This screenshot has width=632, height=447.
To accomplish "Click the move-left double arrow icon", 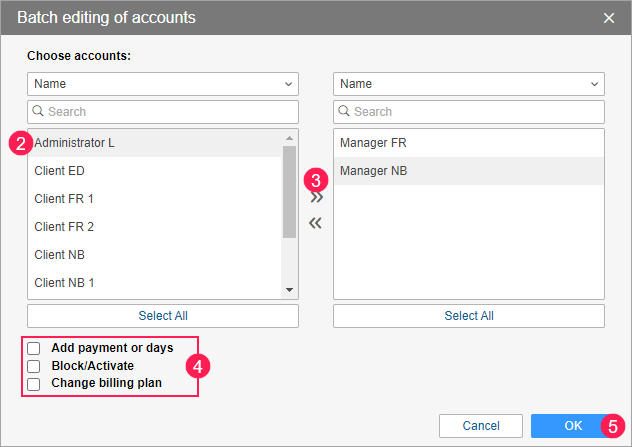I will [x=315, y=223].
